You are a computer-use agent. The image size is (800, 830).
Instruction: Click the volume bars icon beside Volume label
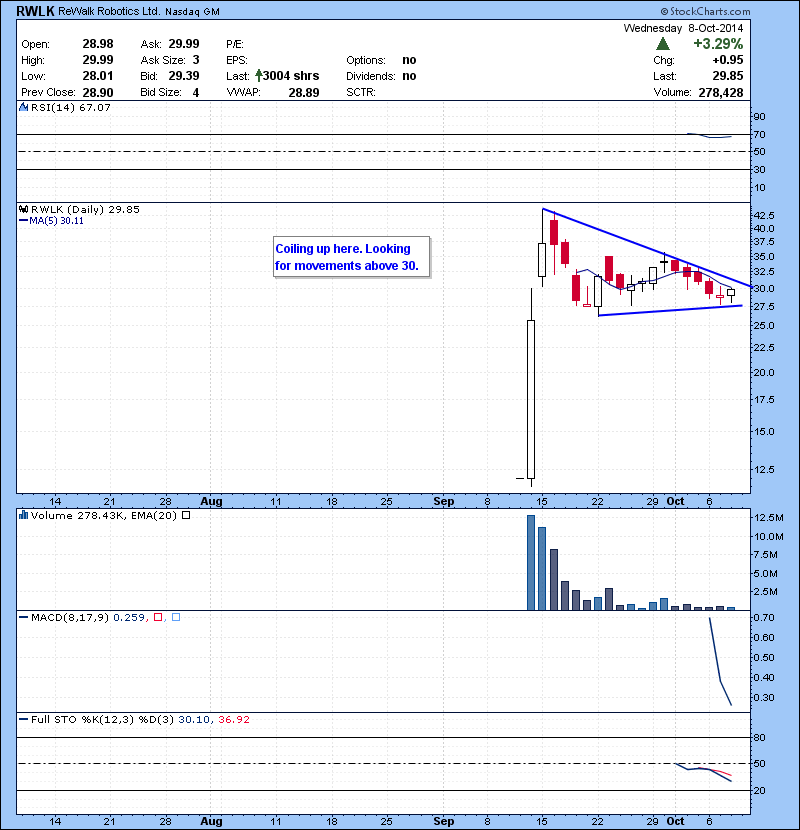(23, 515)
